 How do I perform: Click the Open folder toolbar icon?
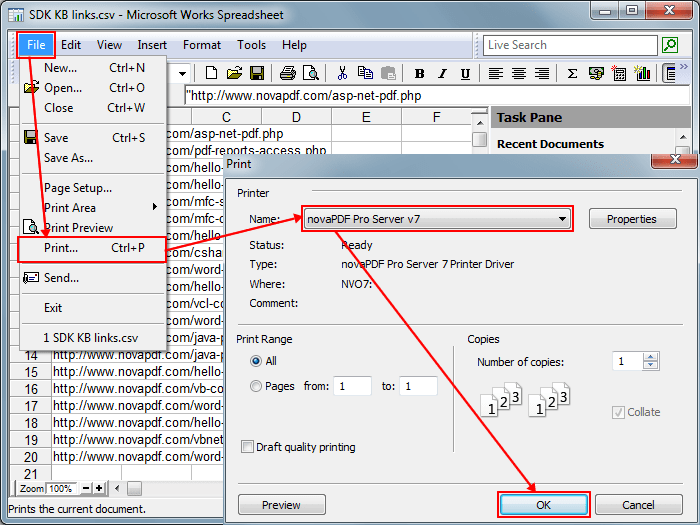click(234, 73)
